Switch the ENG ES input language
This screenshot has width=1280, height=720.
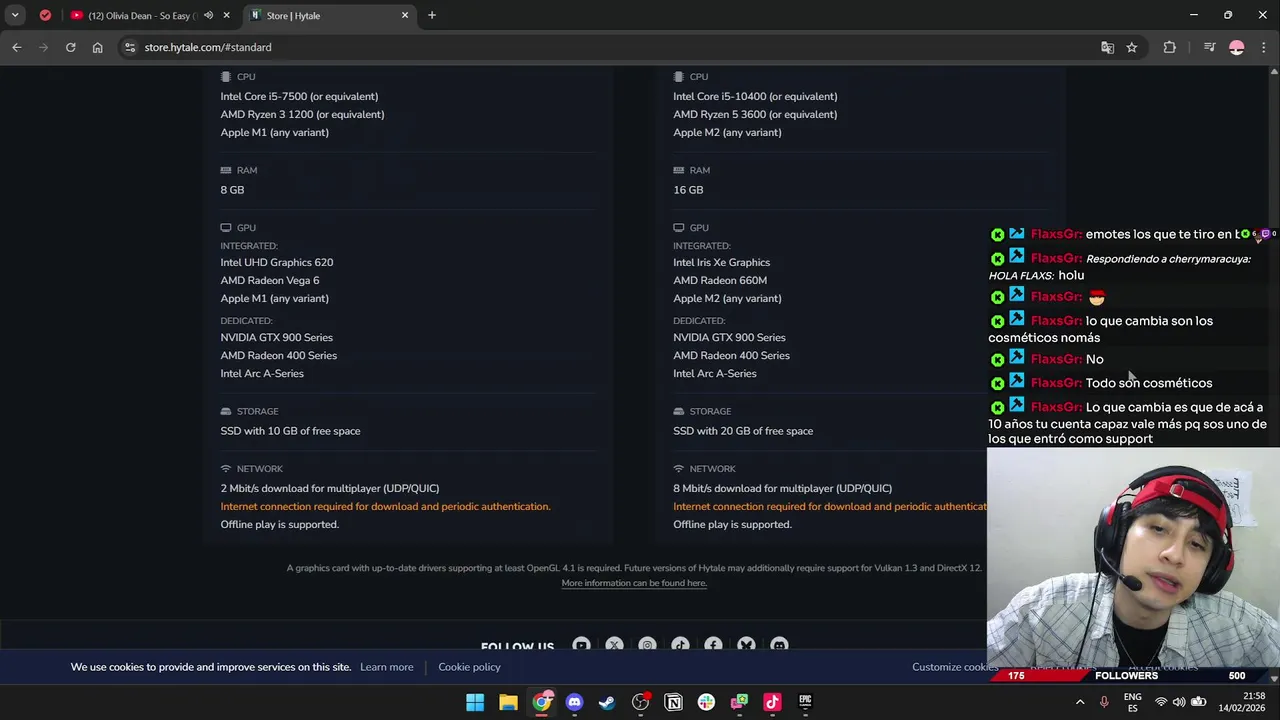point(1132,702)
